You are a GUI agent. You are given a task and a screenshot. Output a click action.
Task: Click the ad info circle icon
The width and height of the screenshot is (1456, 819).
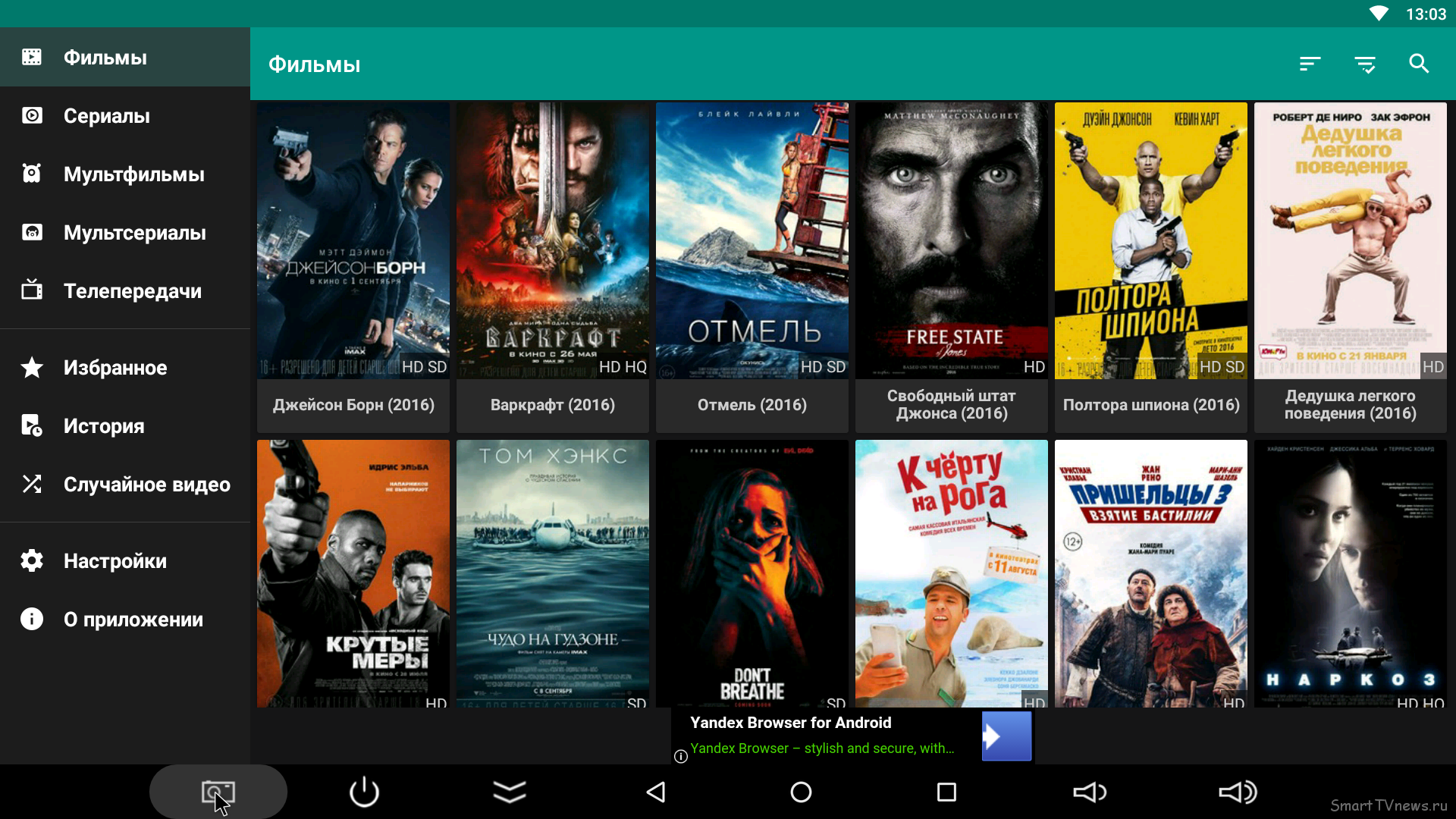coord(681,756)
